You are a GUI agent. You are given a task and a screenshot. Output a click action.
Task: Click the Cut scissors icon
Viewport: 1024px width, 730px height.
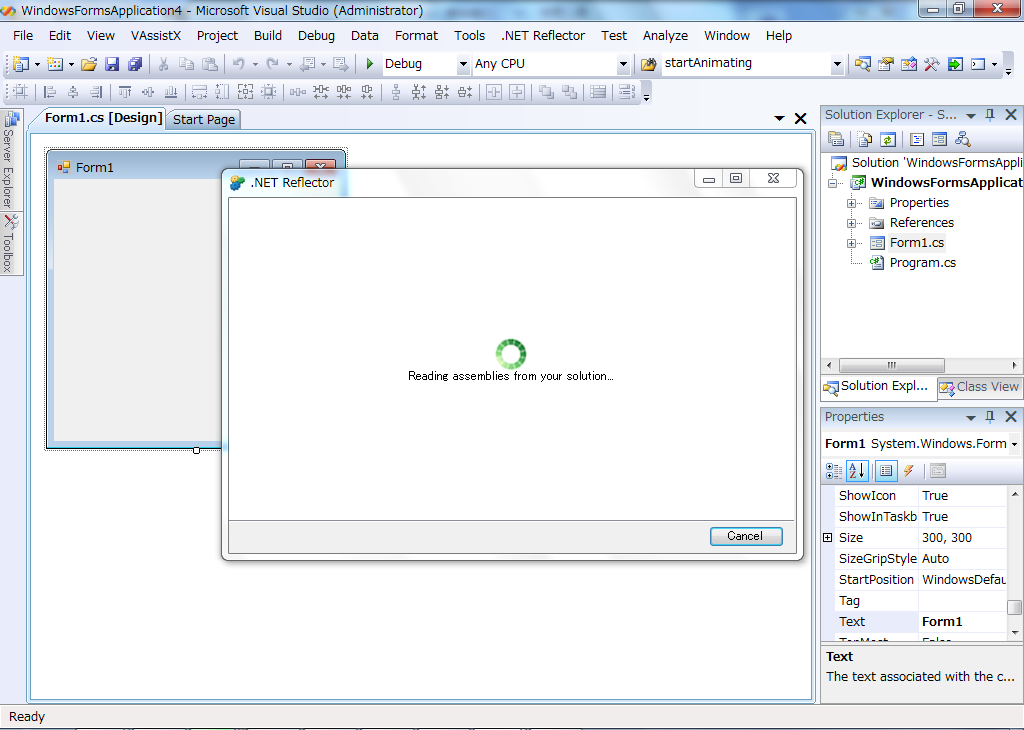coord(163,64)
